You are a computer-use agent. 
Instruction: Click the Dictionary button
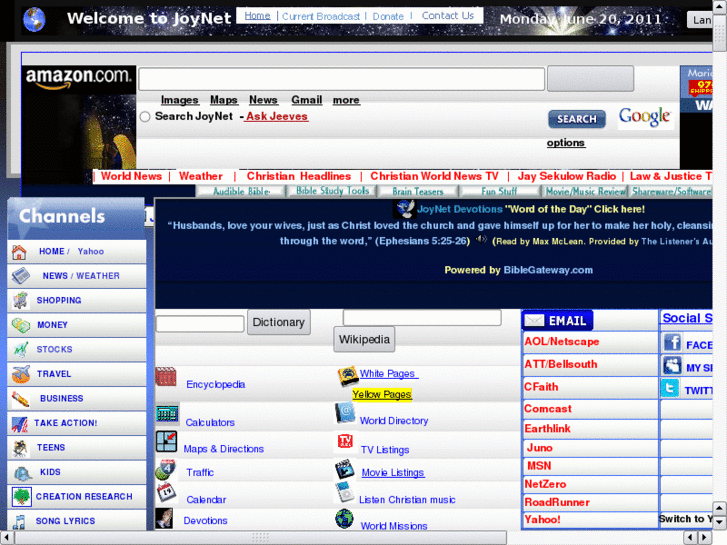279,322
